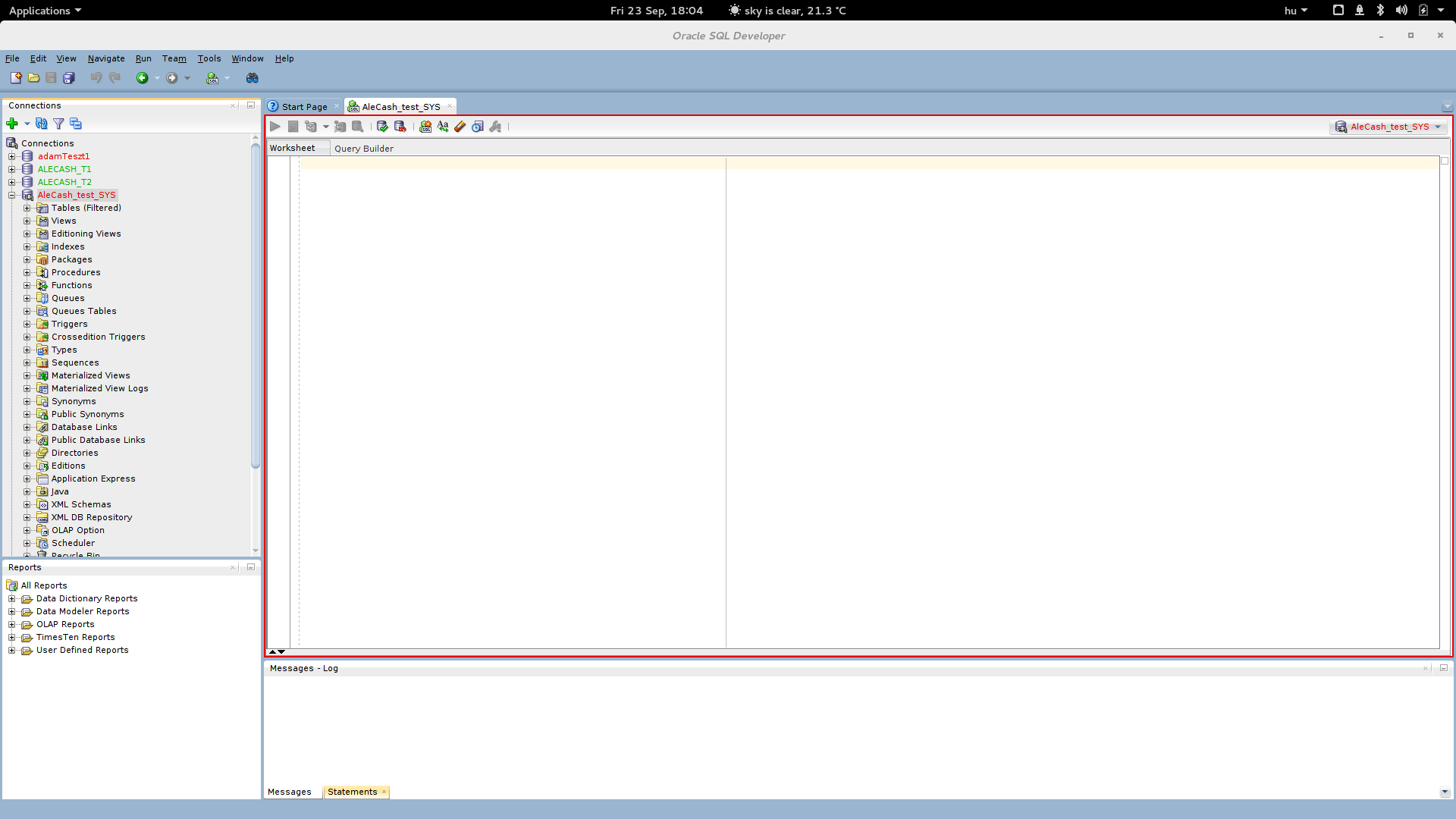Viewport: 1456px width, 819px height.
Task: Collapse the AleCash_test_SYS connection node
Action: 12,196
